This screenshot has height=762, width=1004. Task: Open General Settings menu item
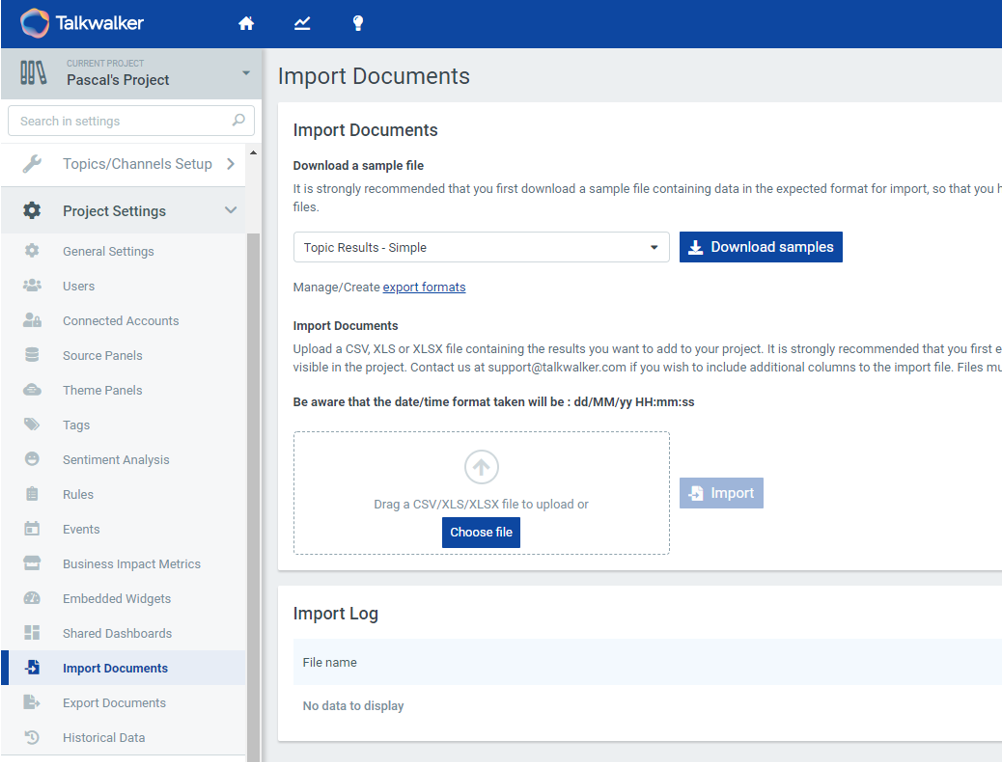108,252
